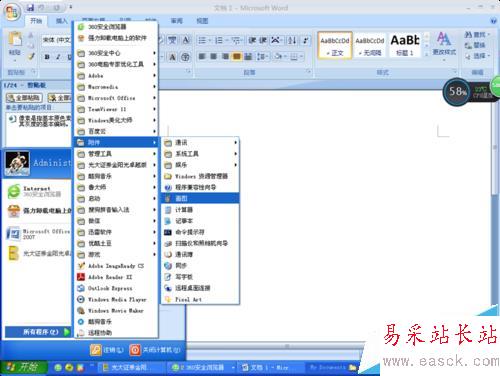Click line spacing icon in Word ribbon
The height and width of the screenshot is (376, 500).
[x=262, y=57]
